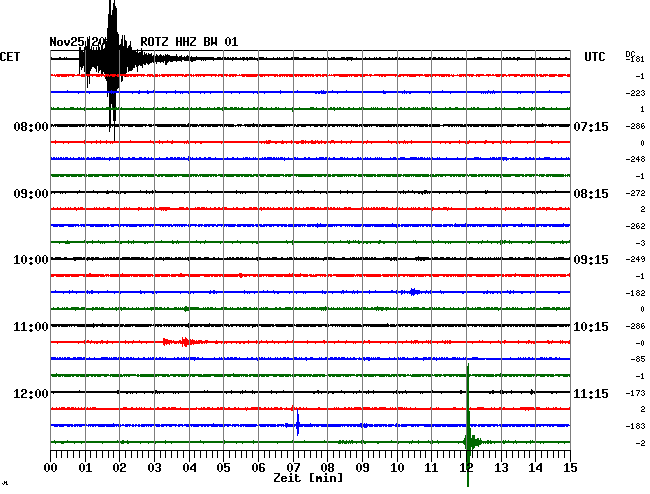Click the 05 minute axis tick label

(x=223, y=467)
